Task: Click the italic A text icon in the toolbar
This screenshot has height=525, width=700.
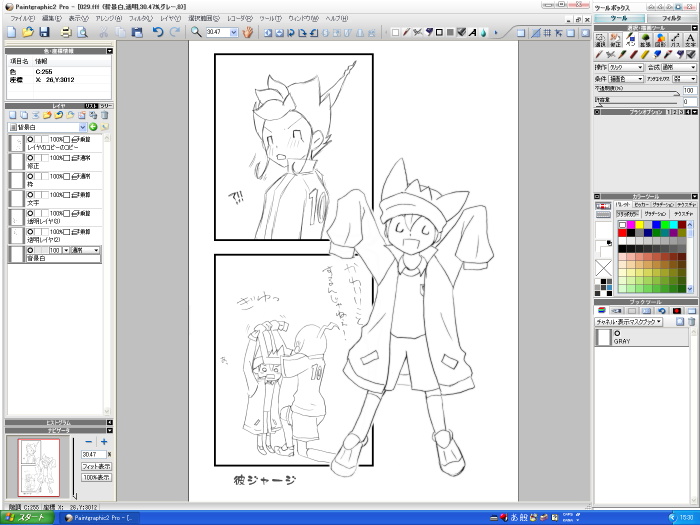Action: coord(472,33)
